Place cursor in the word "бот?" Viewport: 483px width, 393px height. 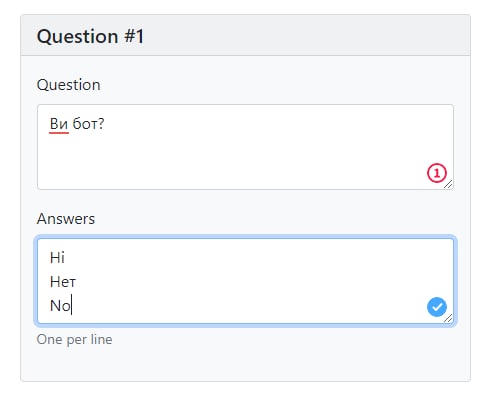88,124
